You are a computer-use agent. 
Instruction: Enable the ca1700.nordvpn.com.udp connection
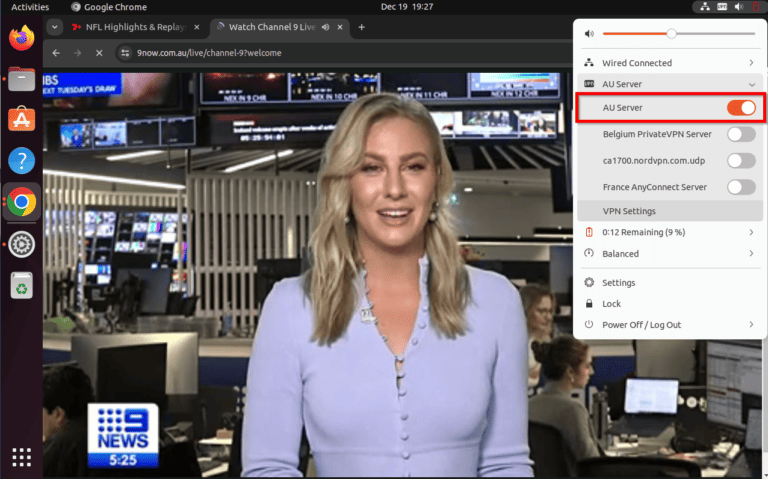click(x=740, y=160)
